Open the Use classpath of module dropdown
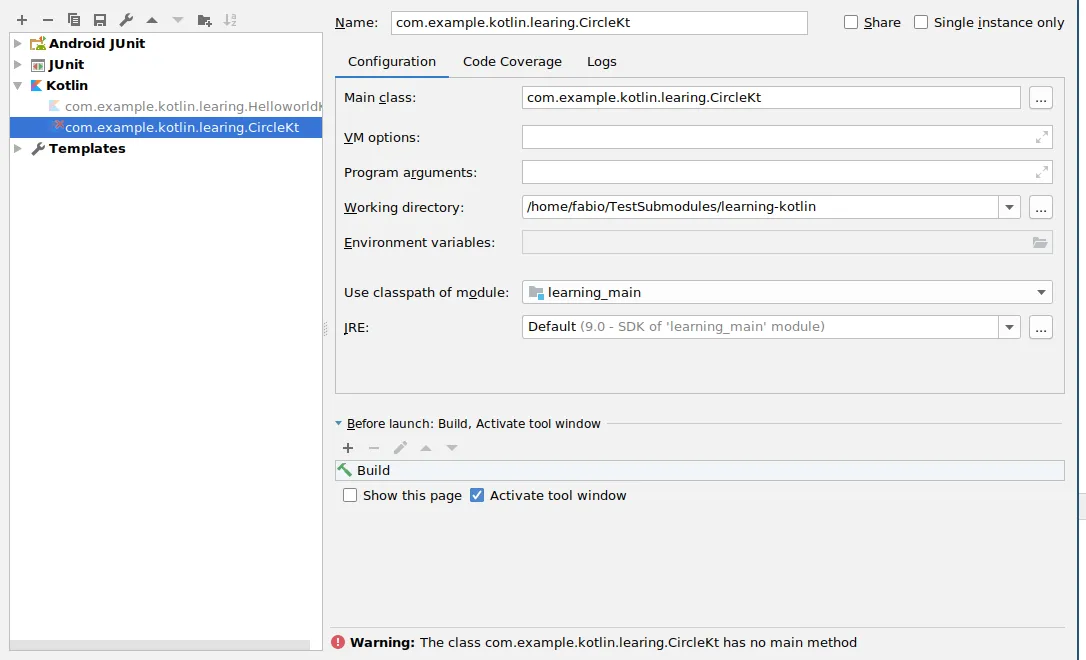 [x=1042, y=293]
